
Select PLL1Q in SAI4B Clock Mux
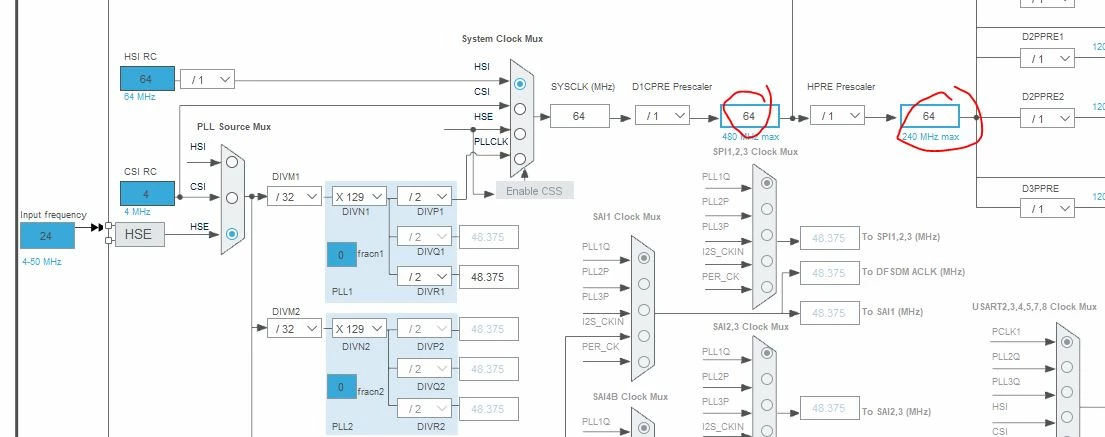coord(643,428)
